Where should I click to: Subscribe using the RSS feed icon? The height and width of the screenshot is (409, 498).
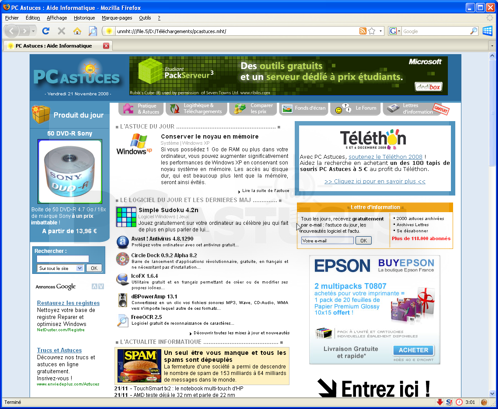[363, 31]
